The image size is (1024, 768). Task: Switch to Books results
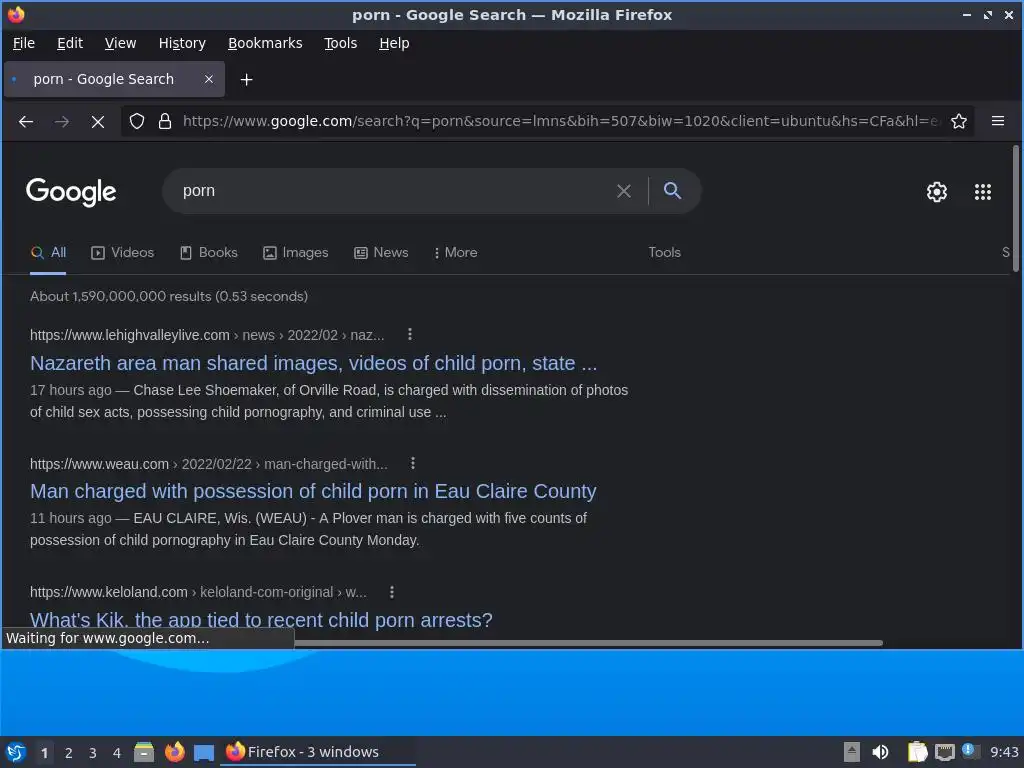[x=209, y=253]
